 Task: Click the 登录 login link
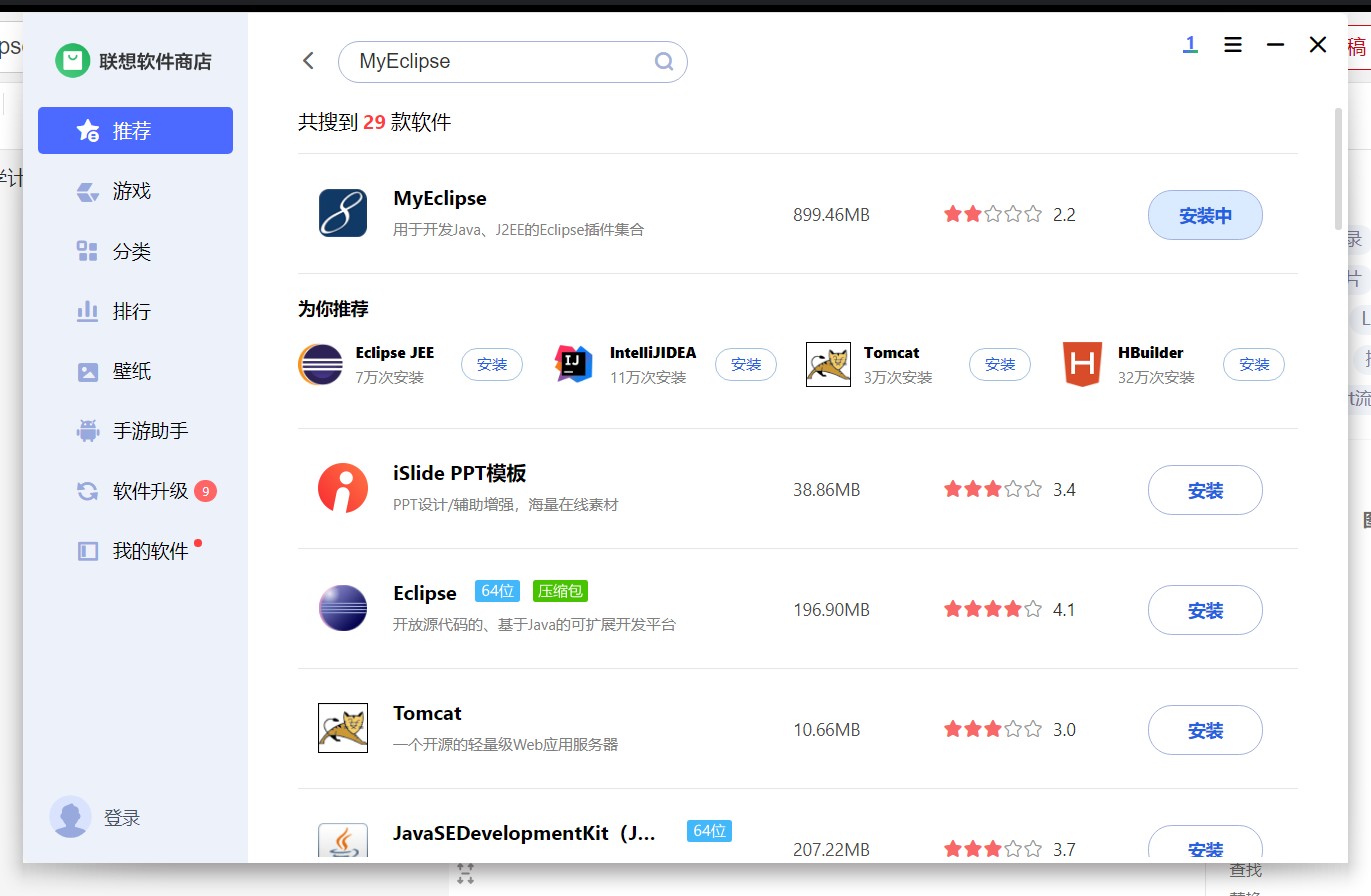[x=122, y=818]
